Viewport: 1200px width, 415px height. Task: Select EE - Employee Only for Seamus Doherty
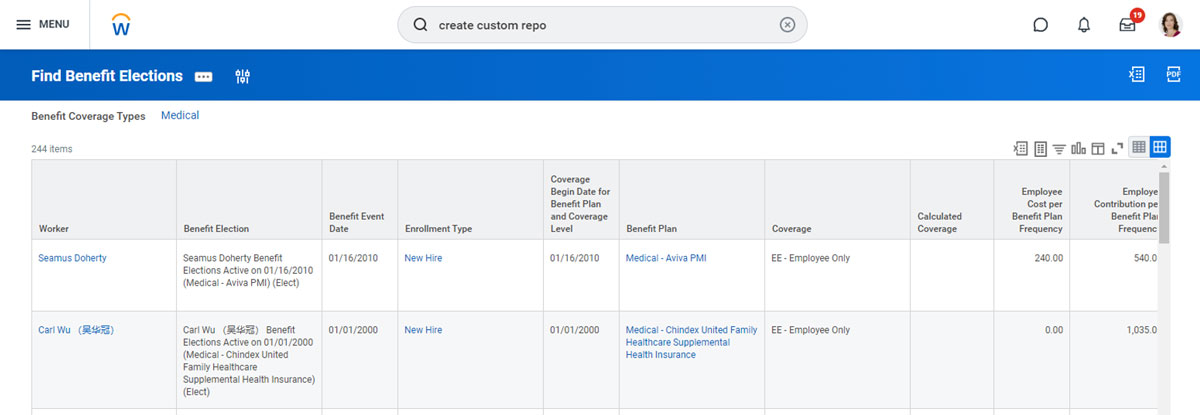tap(811, 258)
